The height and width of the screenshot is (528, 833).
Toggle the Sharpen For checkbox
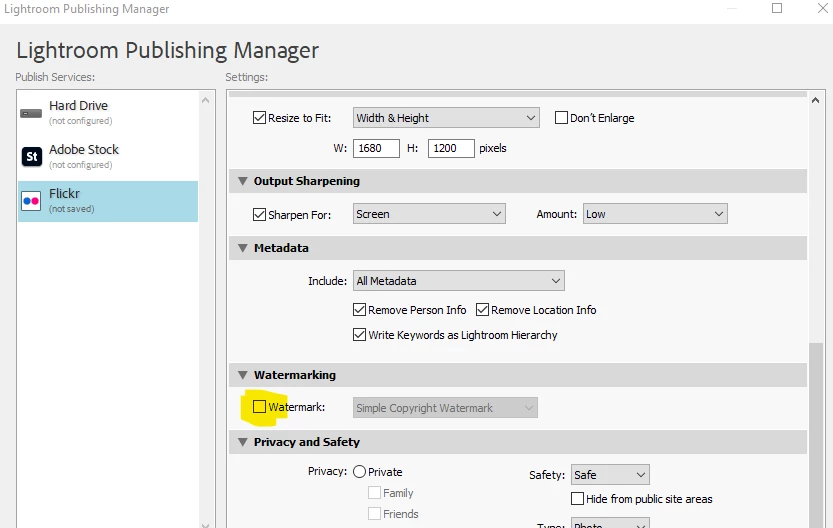(x=259, y=215)
